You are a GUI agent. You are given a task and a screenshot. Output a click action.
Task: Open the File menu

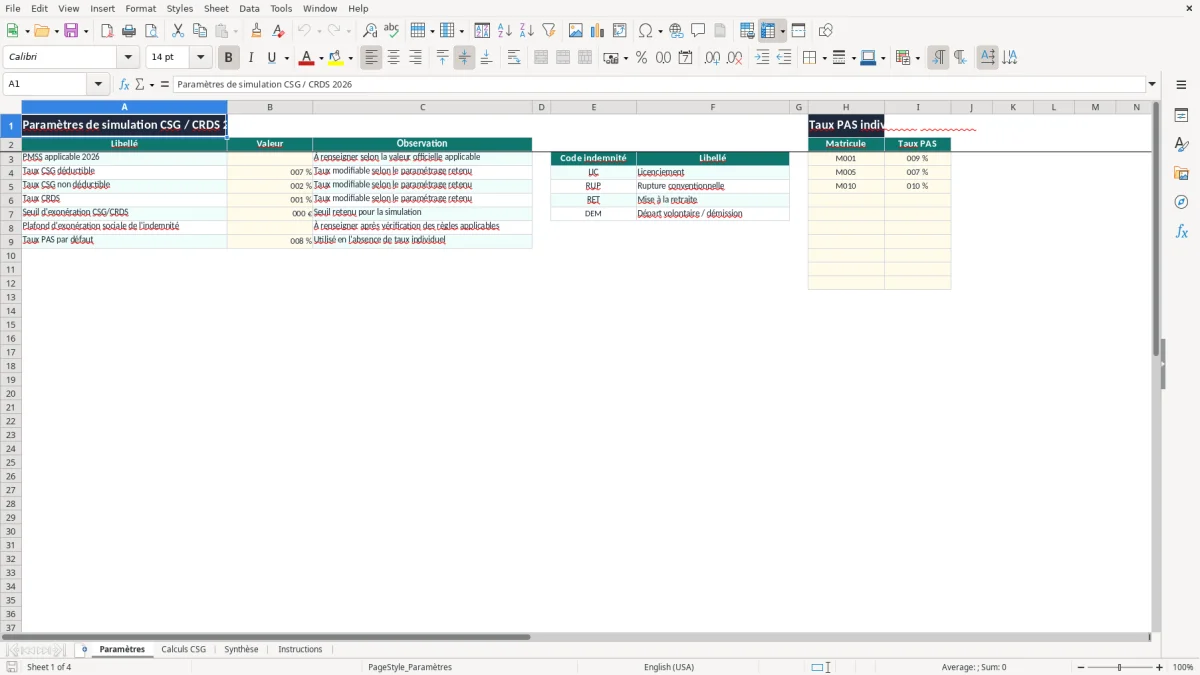13,8
